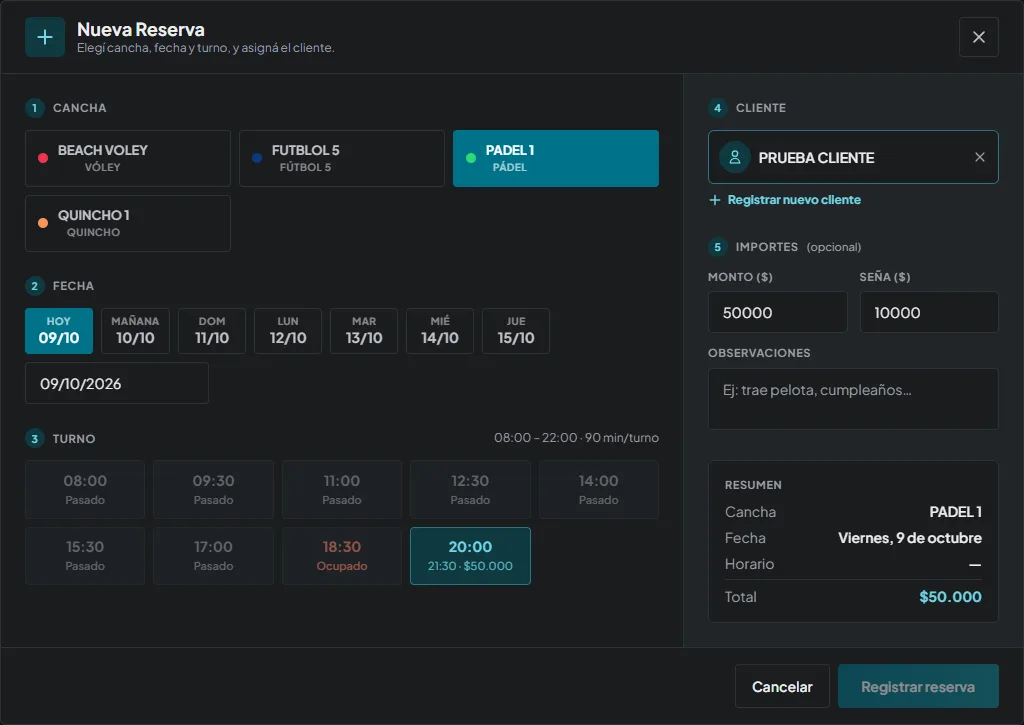Click the occupied 18:30 slot
Image resolution: width=1024 pixels, height=725 pixels.
tap(342, 556)
